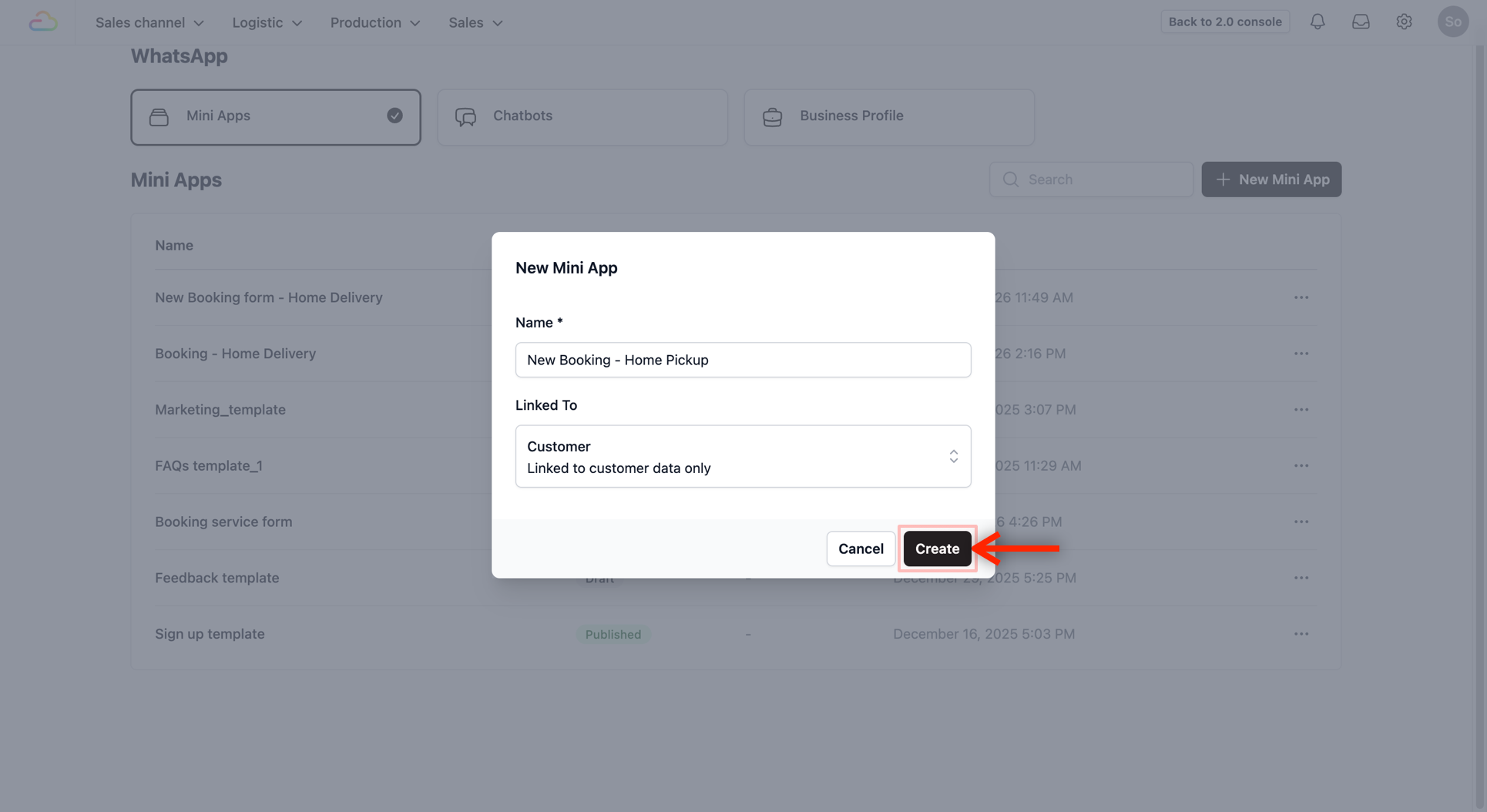Open more options for Booking service form row
Screen dimensions: 1487x812
1301,522
